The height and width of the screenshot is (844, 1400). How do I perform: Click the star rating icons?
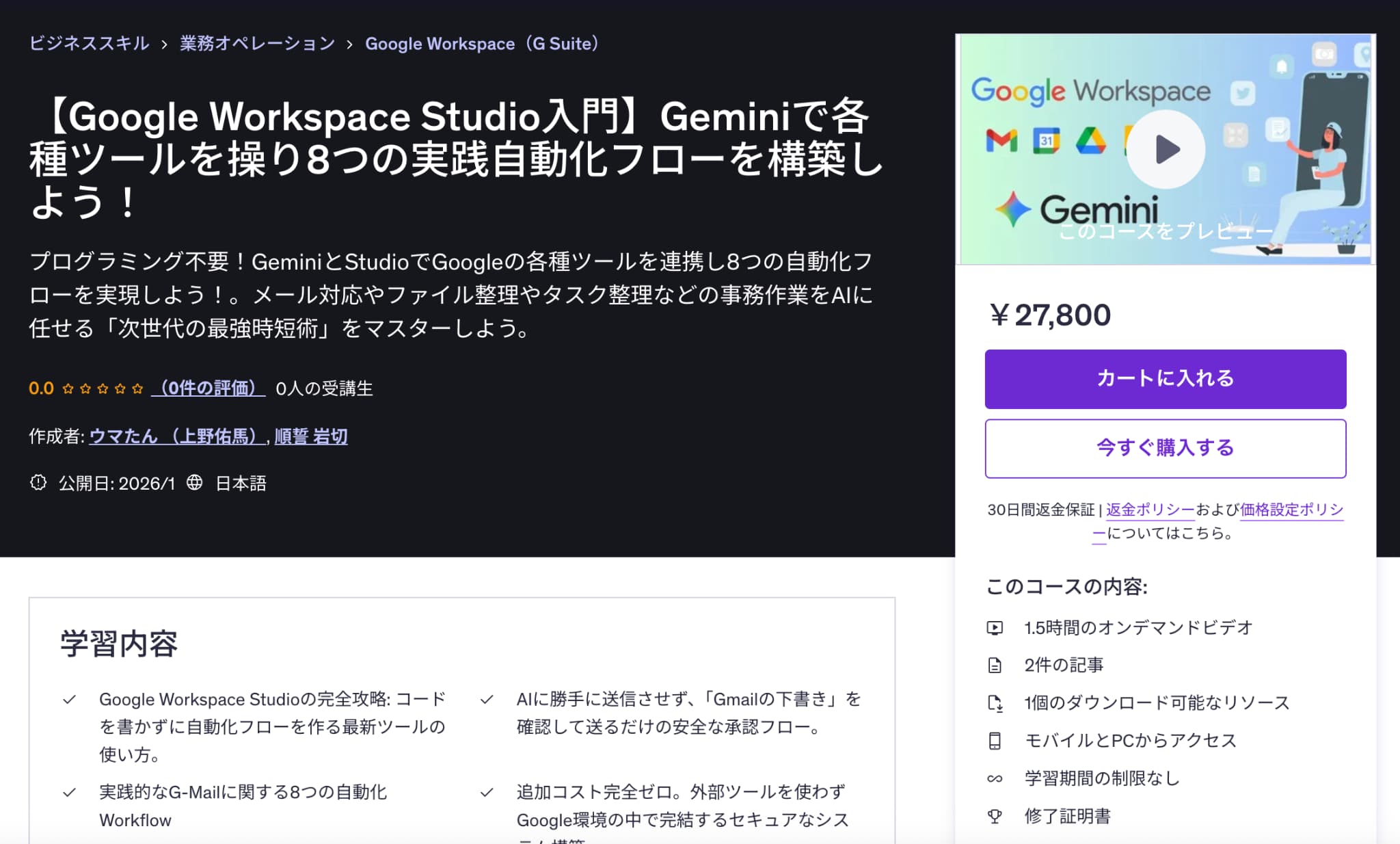(103, 388)
